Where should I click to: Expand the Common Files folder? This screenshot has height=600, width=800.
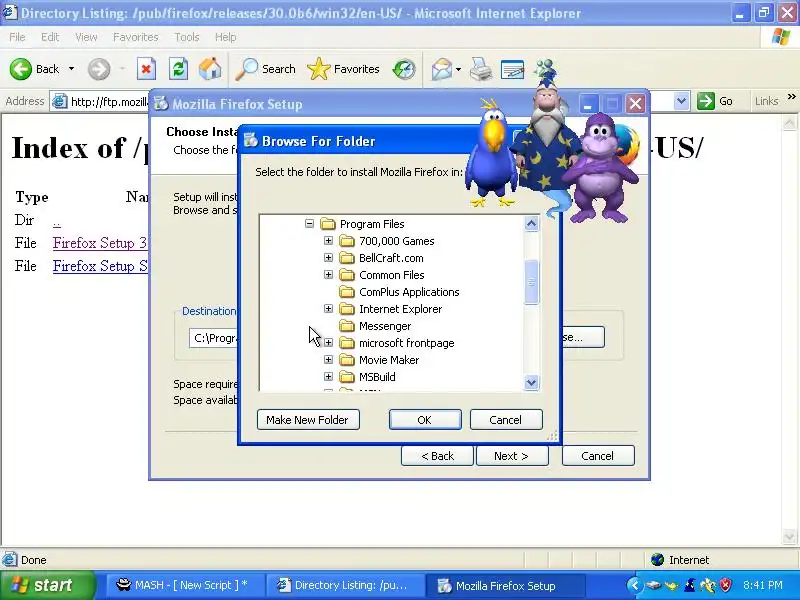click(328, 274)
